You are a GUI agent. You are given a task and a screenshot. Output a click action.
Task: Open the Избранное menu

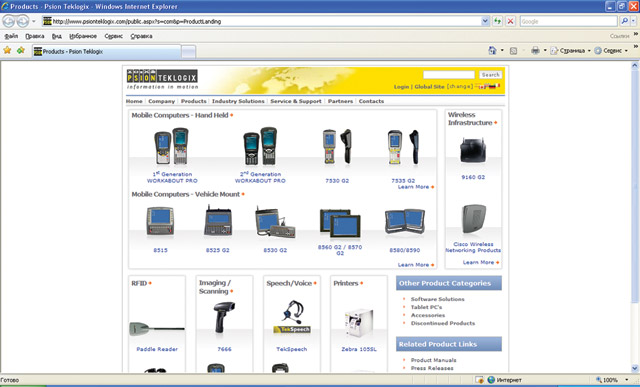tap(83, 36)
